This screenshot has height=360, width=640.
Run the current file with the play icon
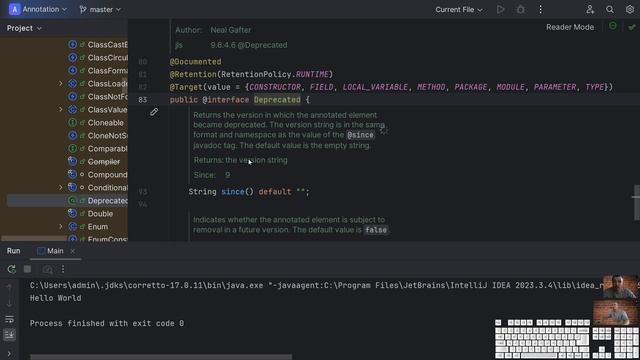coord(500,9)
